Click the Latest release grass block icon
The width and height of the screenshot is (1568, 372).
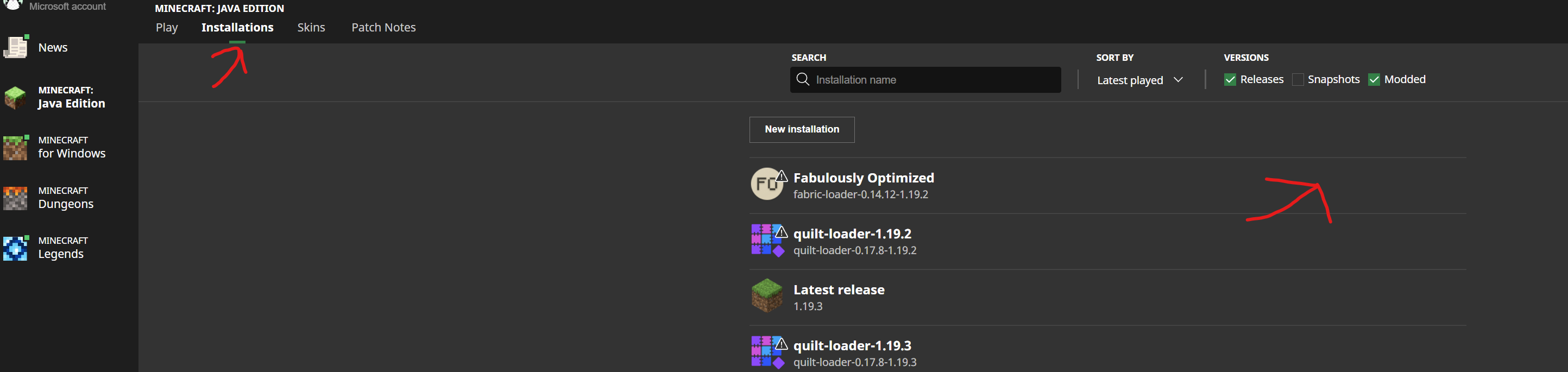(x=766, y=296)
